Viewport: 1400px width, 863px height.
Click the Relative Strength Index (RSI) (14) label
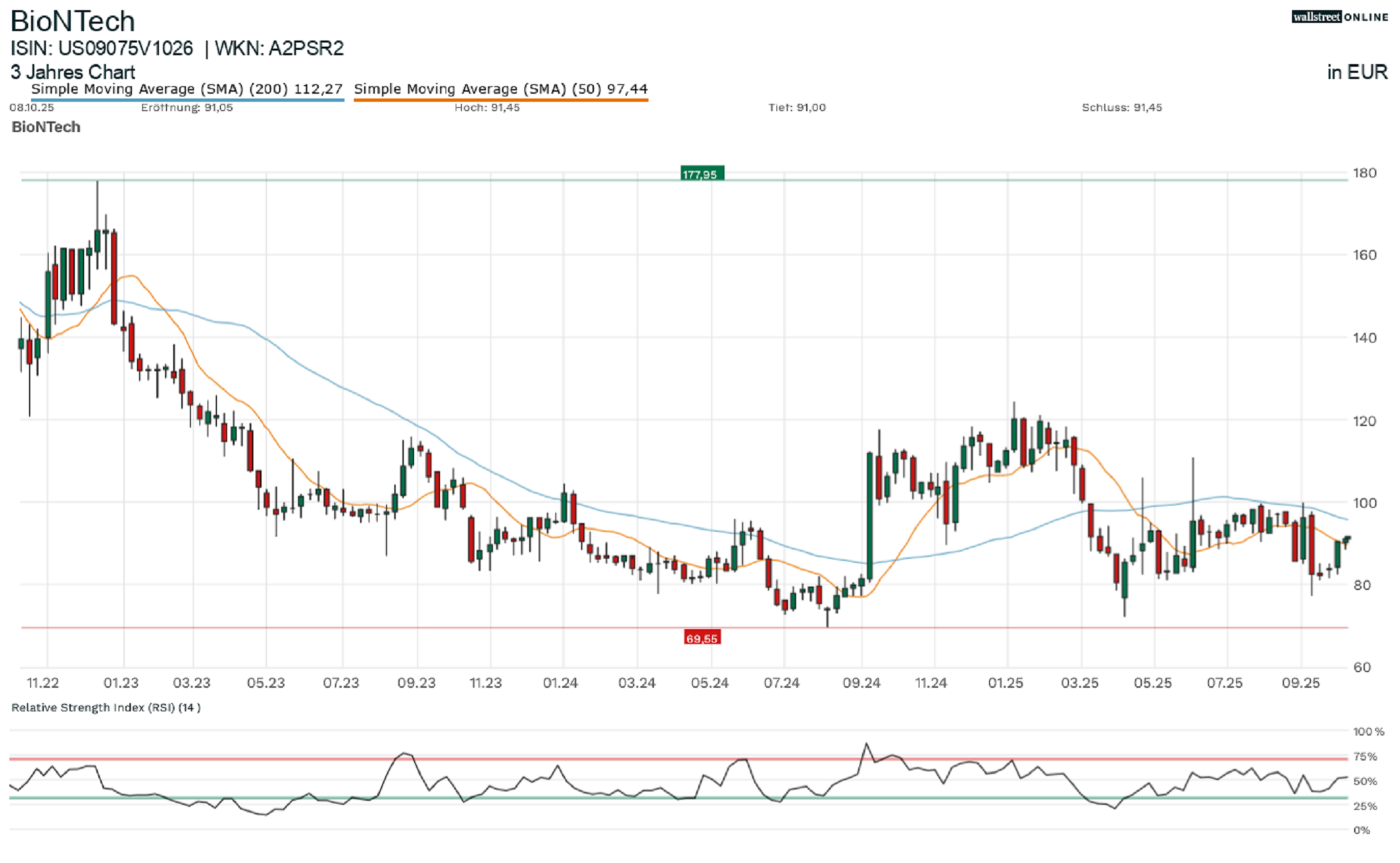tap(106, 707)
